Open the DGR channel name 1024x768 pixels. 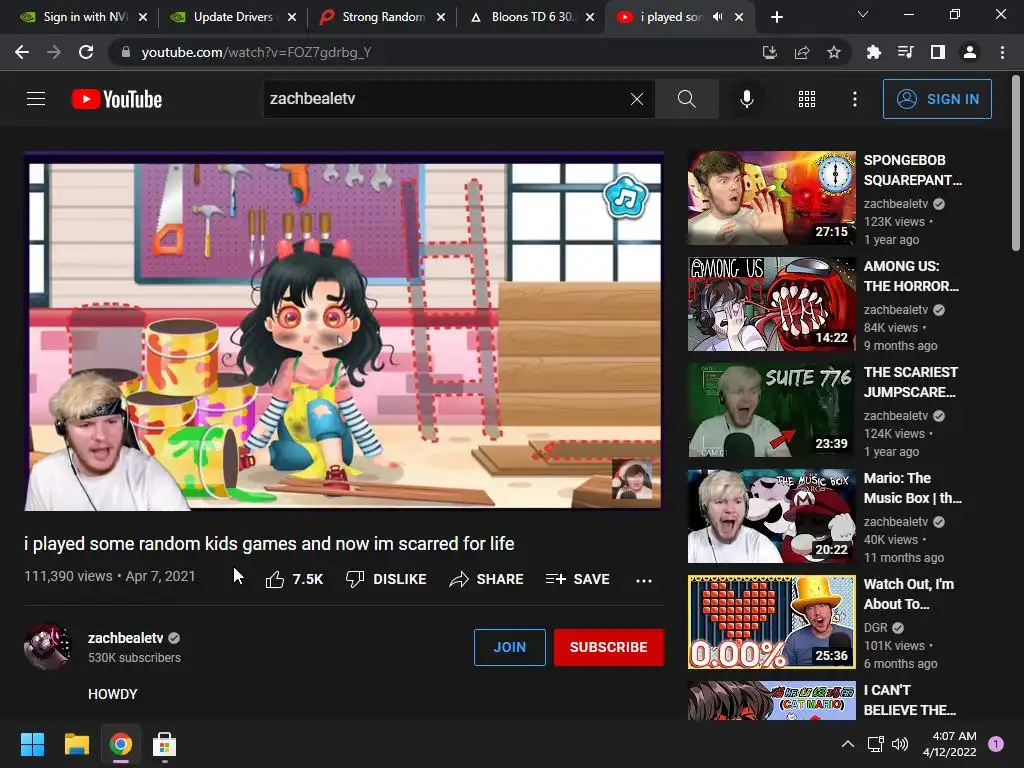pos(875,628)
